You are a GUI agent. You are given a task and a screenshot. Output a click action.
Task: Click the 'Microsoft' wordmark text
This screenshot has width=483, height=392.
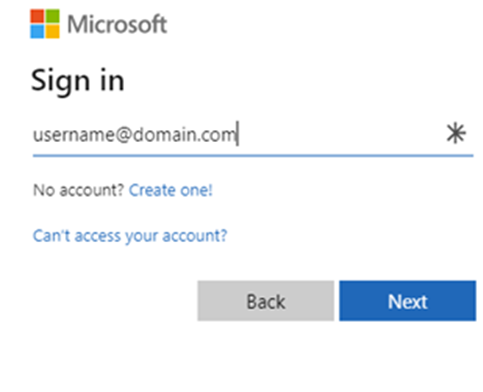(117, 24)
